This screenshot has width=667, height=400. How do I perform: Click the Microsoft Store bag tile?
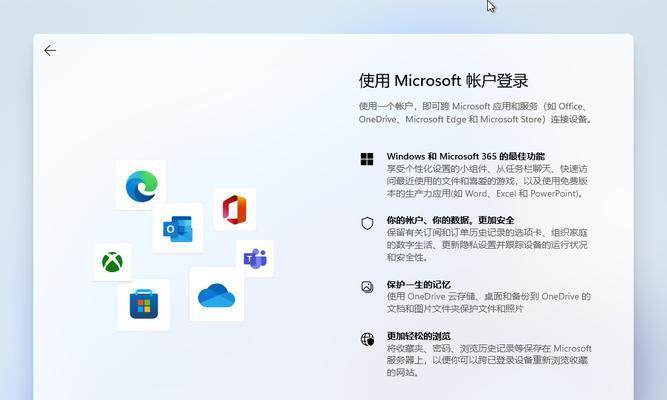point(144,305)
